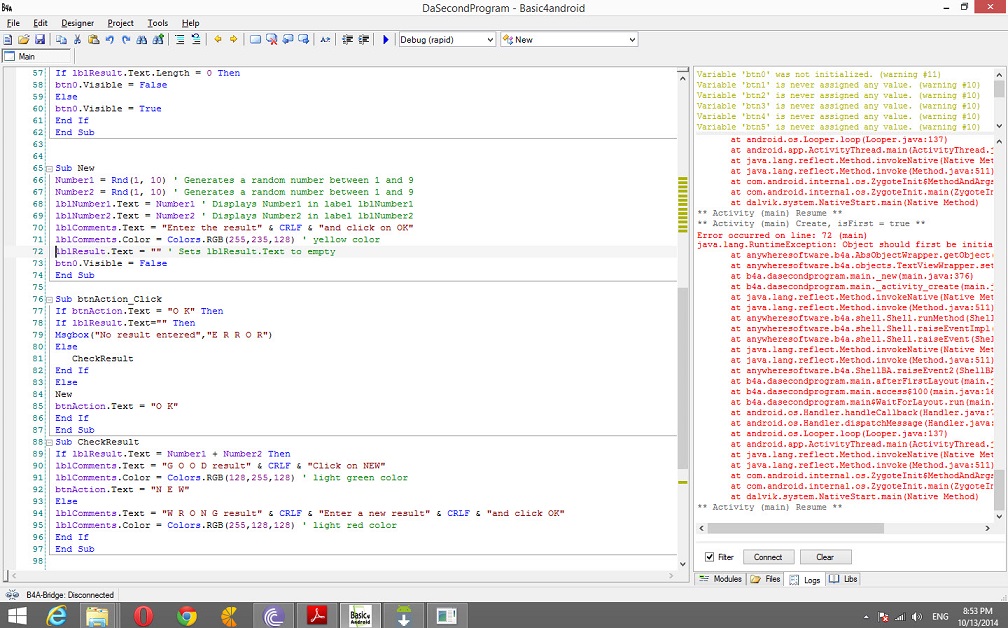
Task: Open the Designer menu
Action: coord(77,23)
